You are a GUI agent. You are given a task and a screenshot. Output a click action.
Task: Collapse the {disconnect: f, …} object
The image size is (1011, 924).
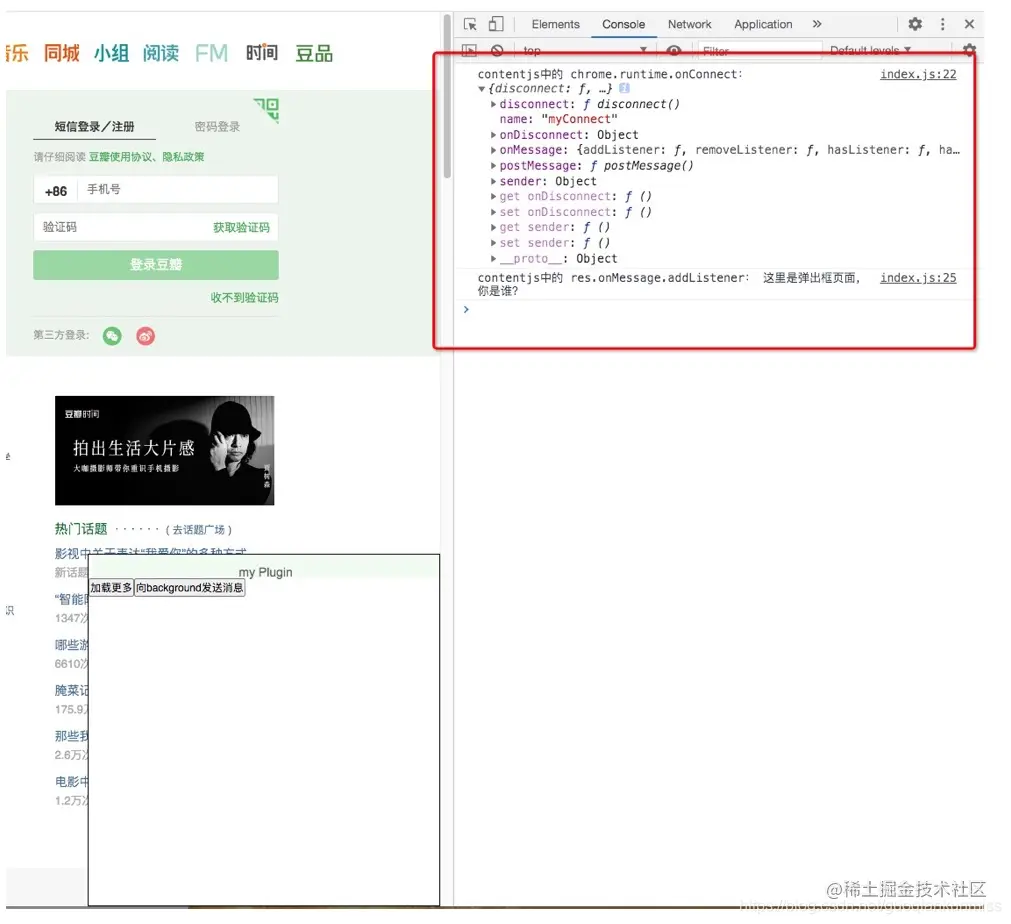point(482,89)
